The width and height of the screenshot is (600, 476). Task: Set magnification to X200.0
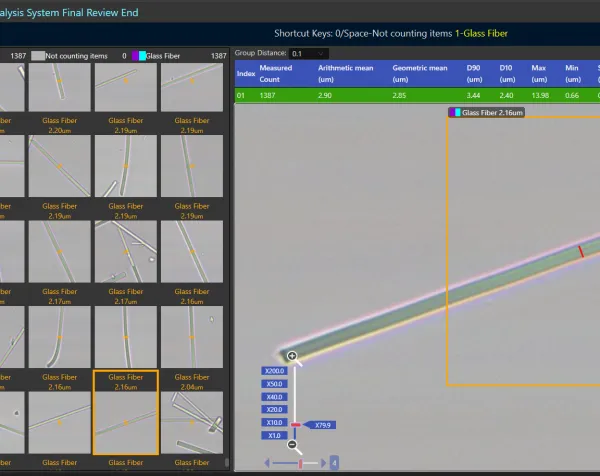point(274,371)
